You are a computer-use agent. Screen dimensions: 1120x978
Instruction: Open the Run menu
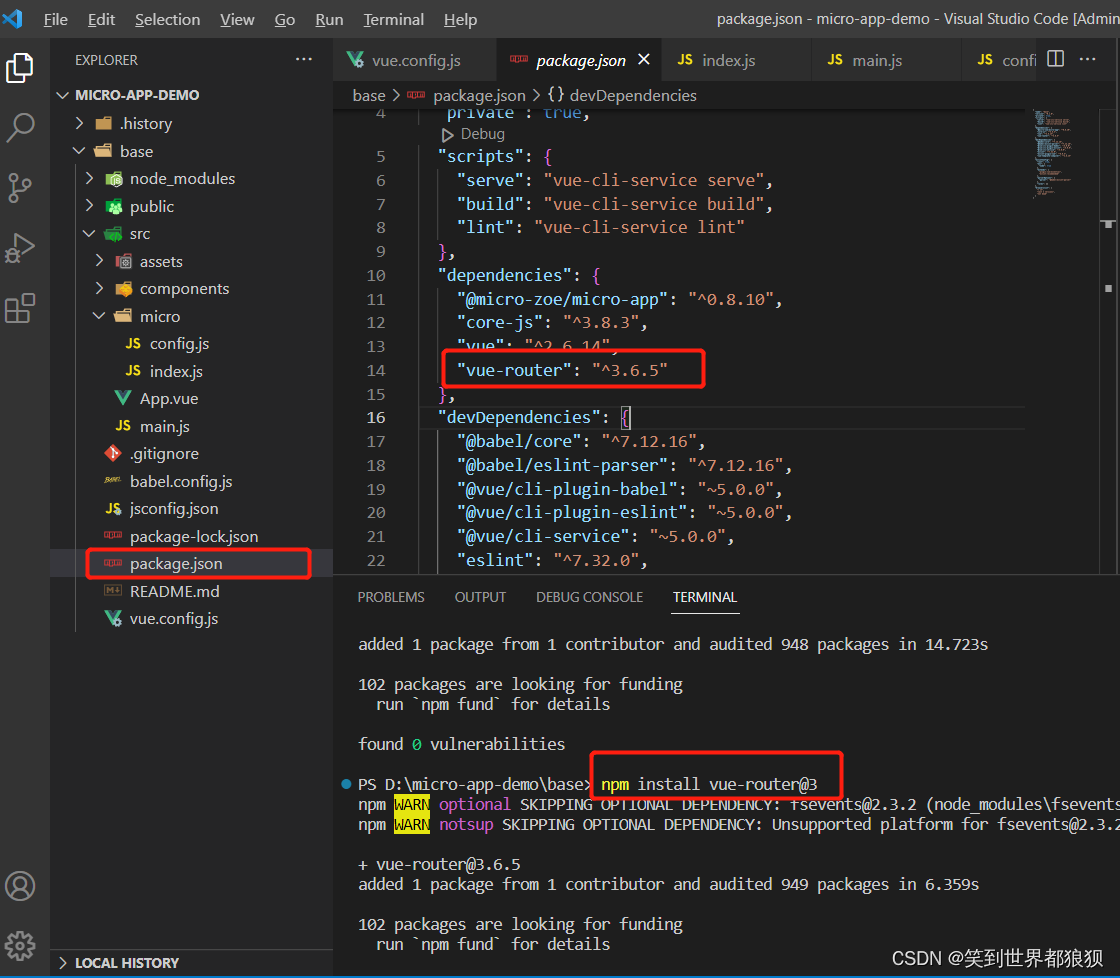[329, 19]
